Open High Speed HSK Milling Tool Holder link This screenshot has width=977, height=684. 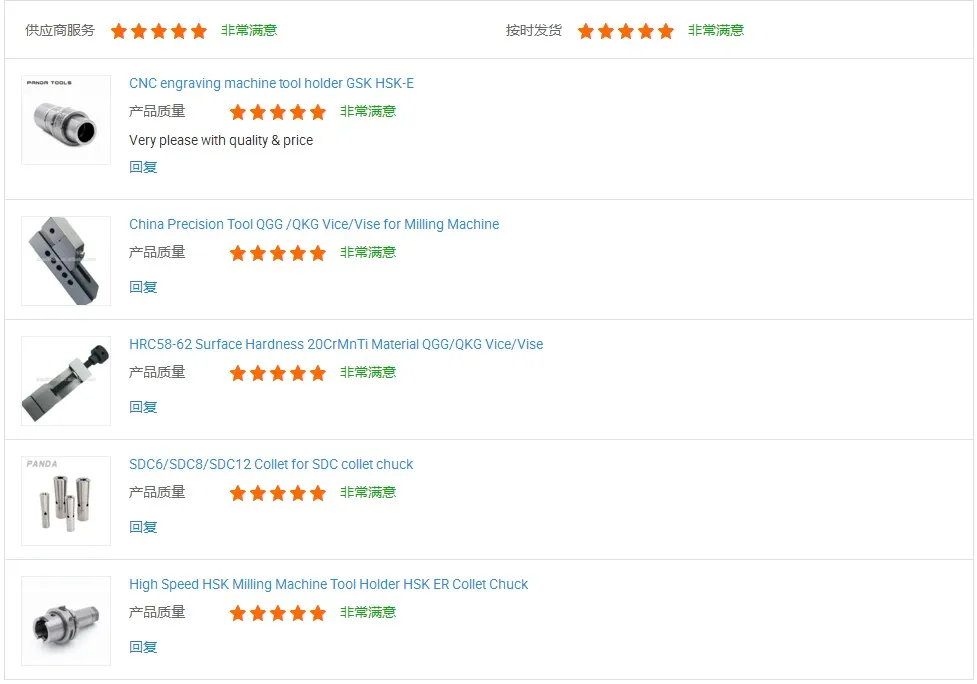328,584
